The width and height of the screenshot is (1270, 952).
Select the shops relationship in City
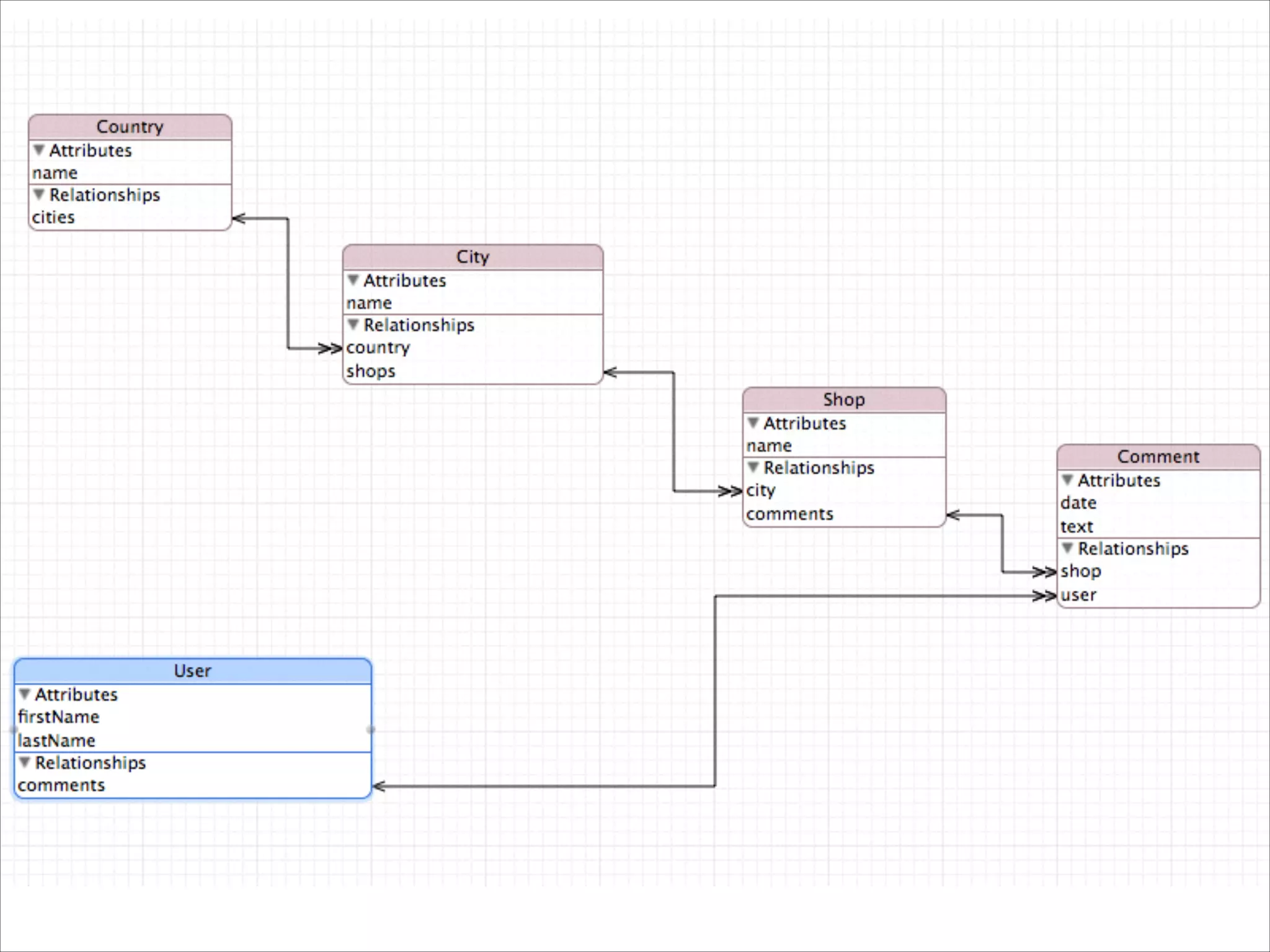[x=371, y=371]
